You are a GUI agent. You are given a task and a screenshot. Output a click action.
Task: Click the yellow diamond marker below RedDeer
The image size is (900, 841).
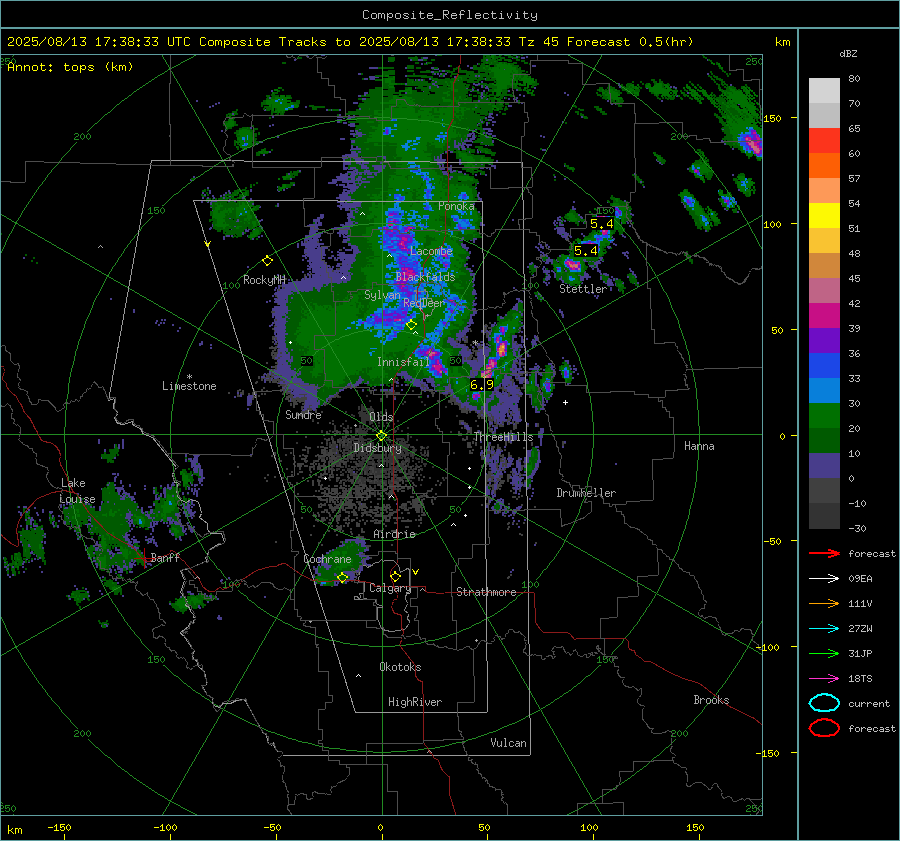pyautogui.click(x=411, y=325)
